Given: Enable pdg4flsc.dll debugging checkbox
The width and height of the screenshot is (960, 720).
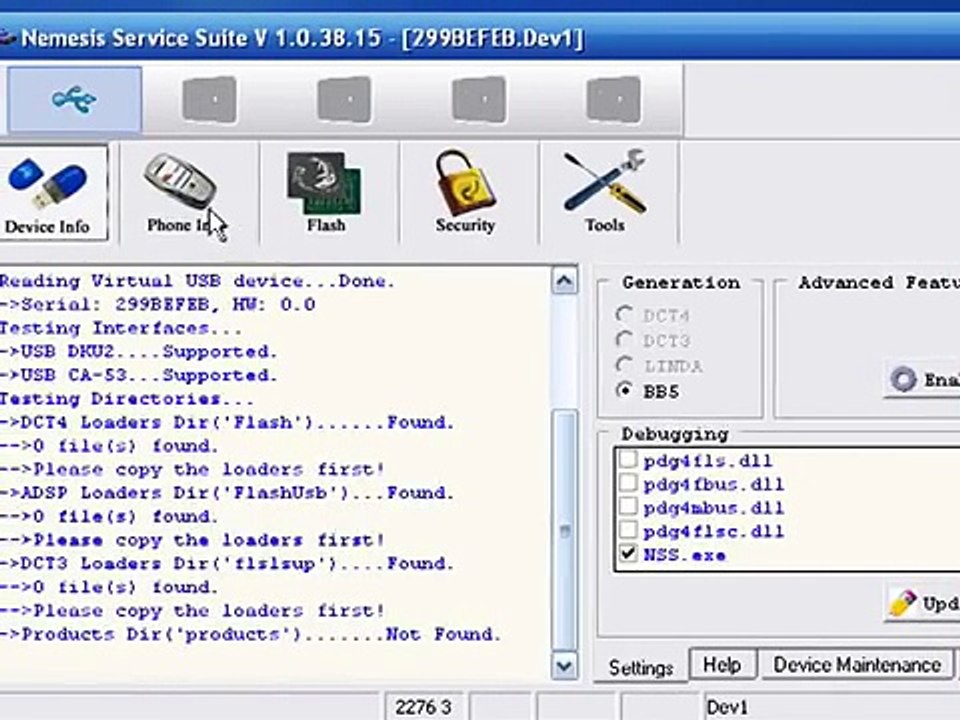Looking at the screenshot, I should [628, 530].
